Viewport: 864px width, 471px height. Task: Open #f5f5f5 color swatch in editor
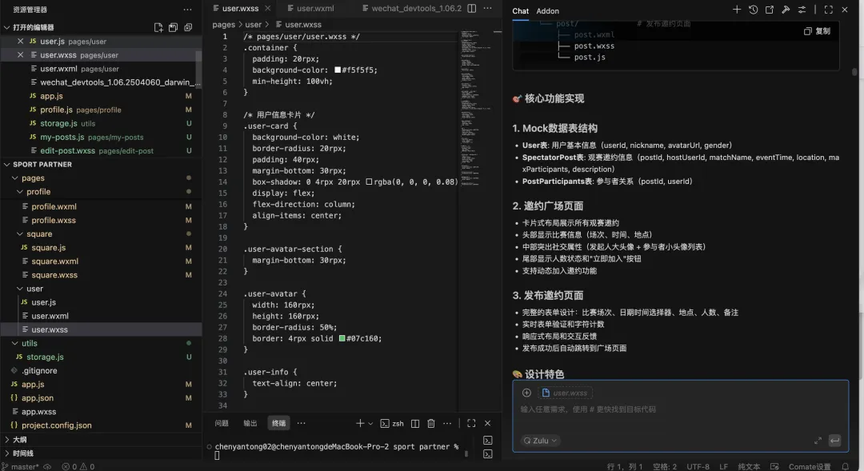[x=338, y=70]
